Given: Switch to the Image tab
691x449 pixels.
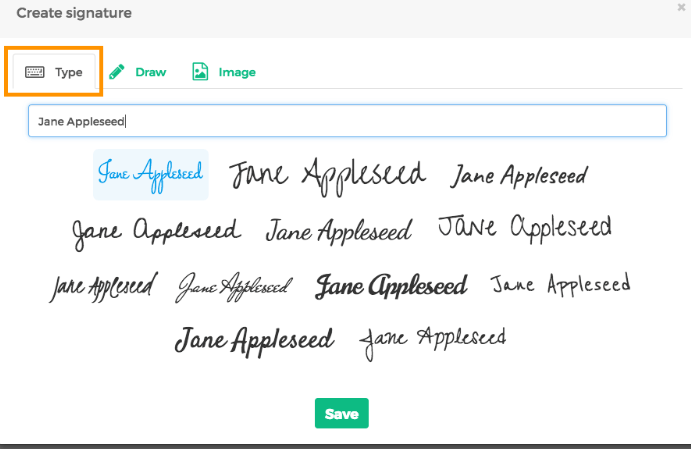Looking at the screenshot, I should [x=224, y=72].
